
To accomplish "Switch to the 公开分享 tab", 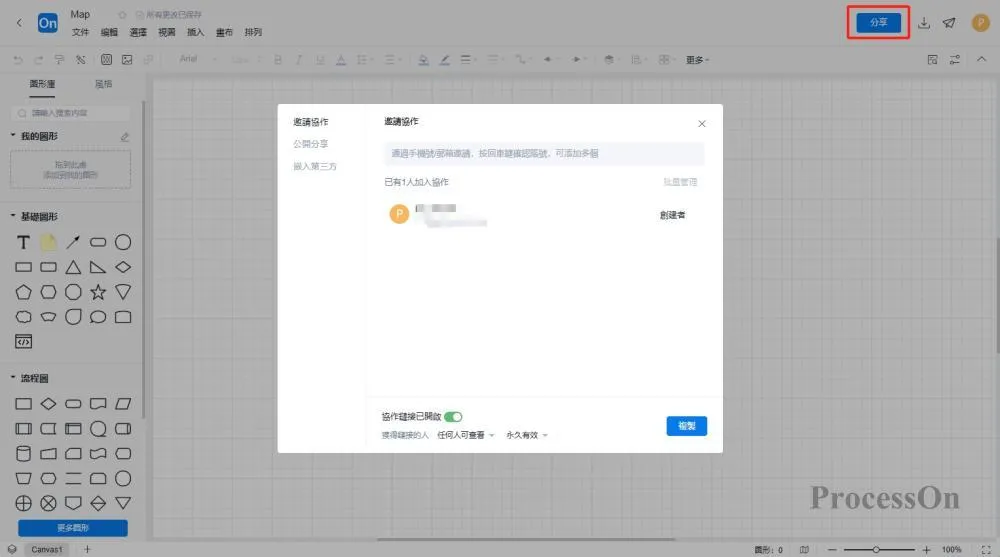I will pos(310,144).
